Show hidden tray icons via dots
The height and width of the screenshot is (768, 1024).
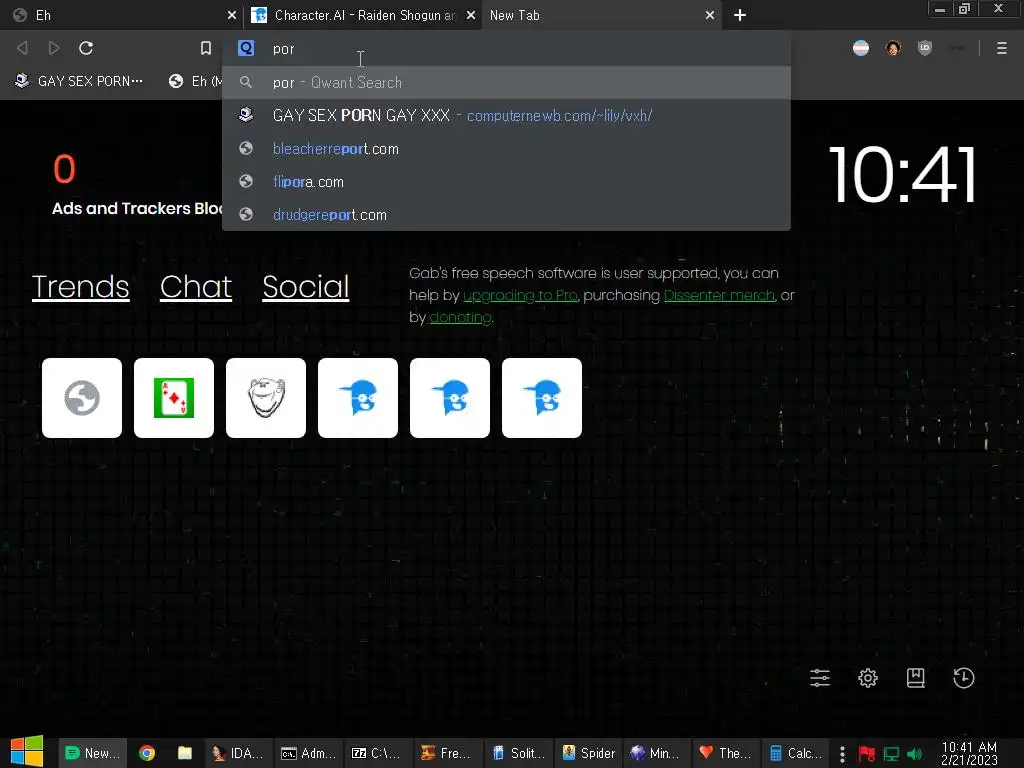(x=842, y=754)
